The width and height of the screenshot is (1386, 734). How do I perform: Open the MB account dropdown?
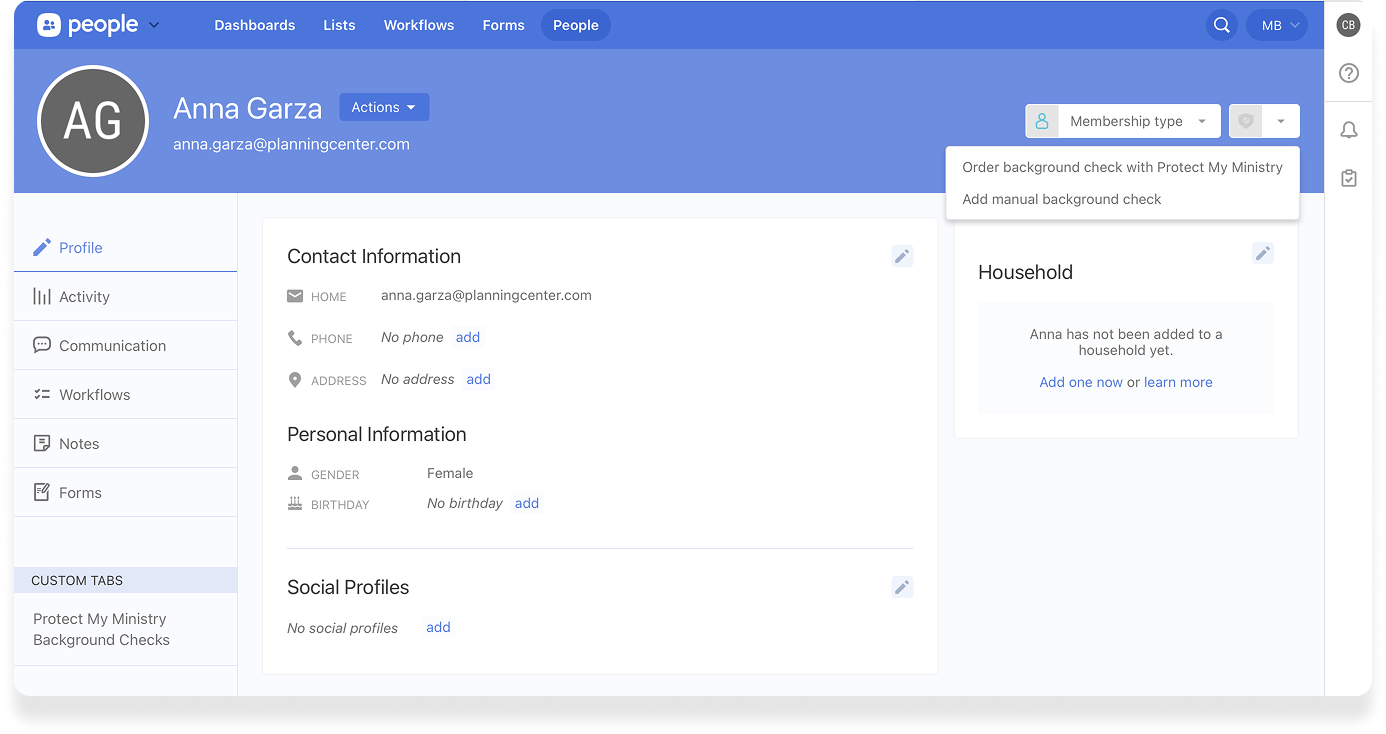[1277, 25]
